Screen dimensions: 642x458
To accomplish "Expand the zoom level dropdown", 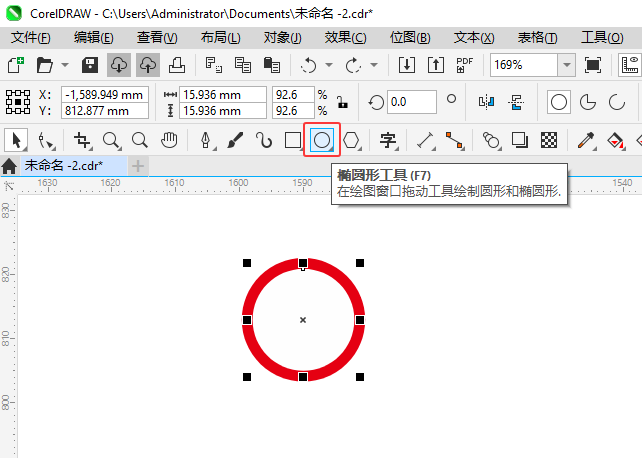I will coord(567,65).
